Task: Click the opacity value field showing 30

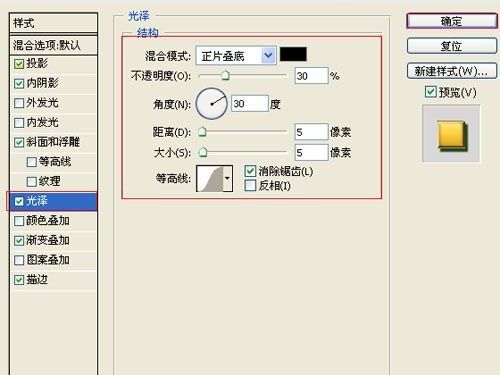Action: [311, 76]
